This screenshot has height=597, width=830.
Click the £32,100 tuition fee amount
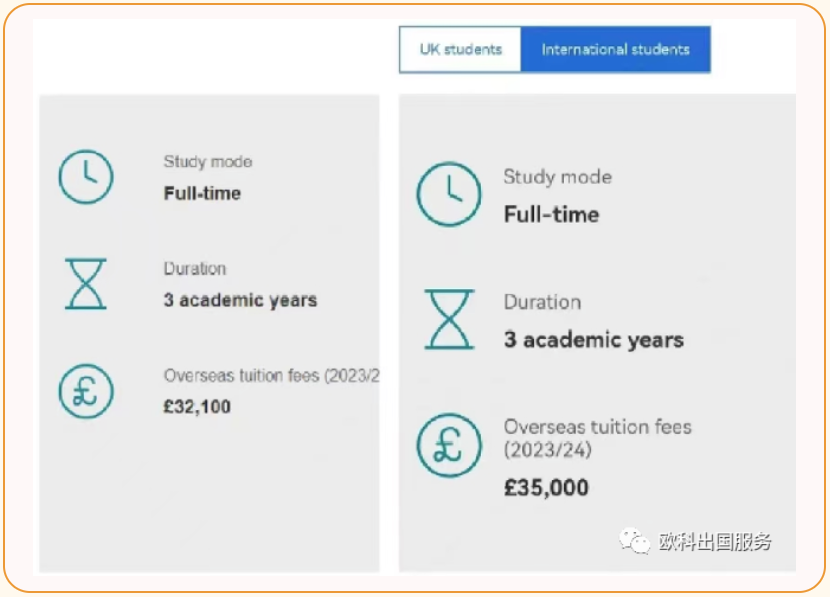[197, 407]
